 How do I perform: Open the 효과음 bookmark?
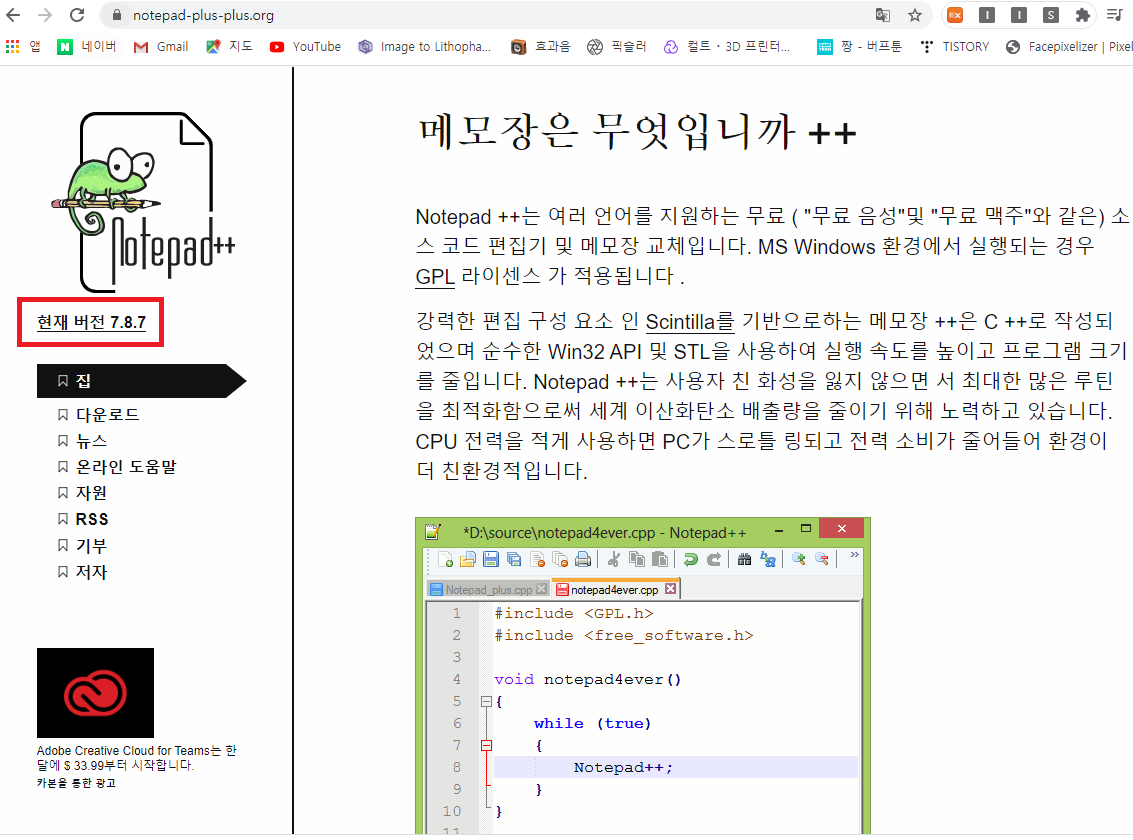[x=540, y=47]
